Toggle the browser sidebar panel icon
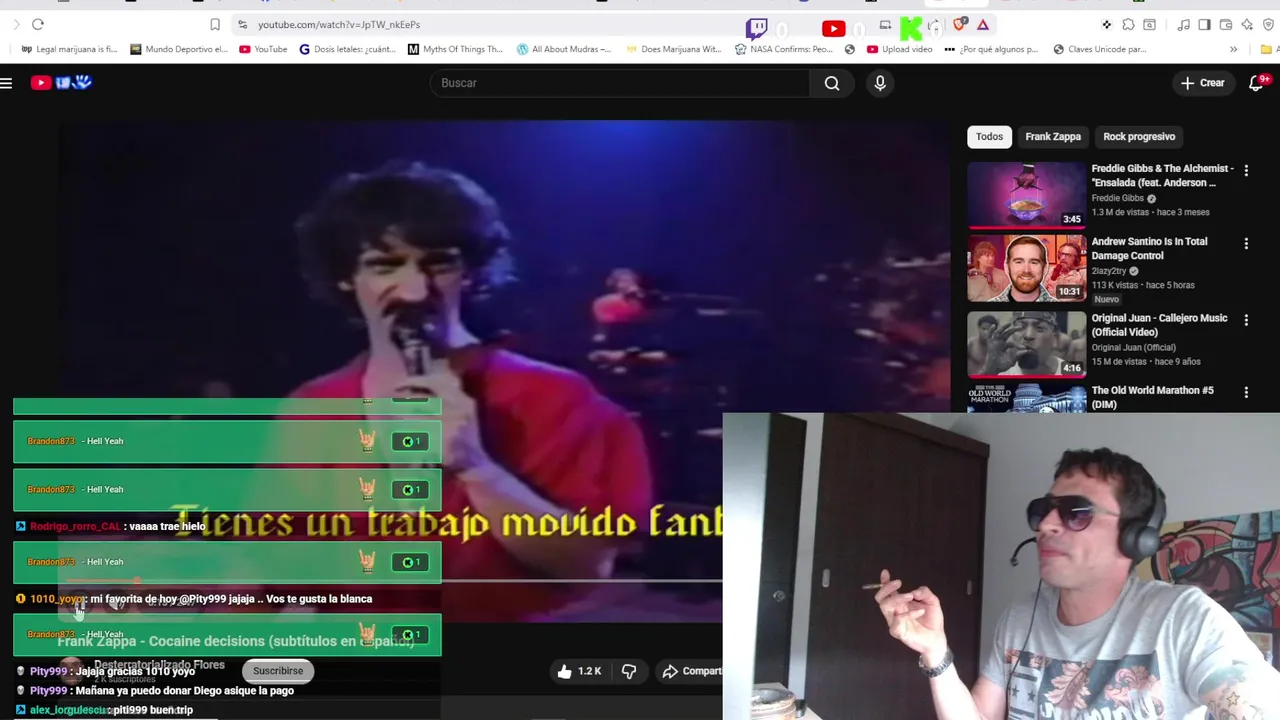The height and width of the screenshot is (720, 1280). [x=1204, y=25]
